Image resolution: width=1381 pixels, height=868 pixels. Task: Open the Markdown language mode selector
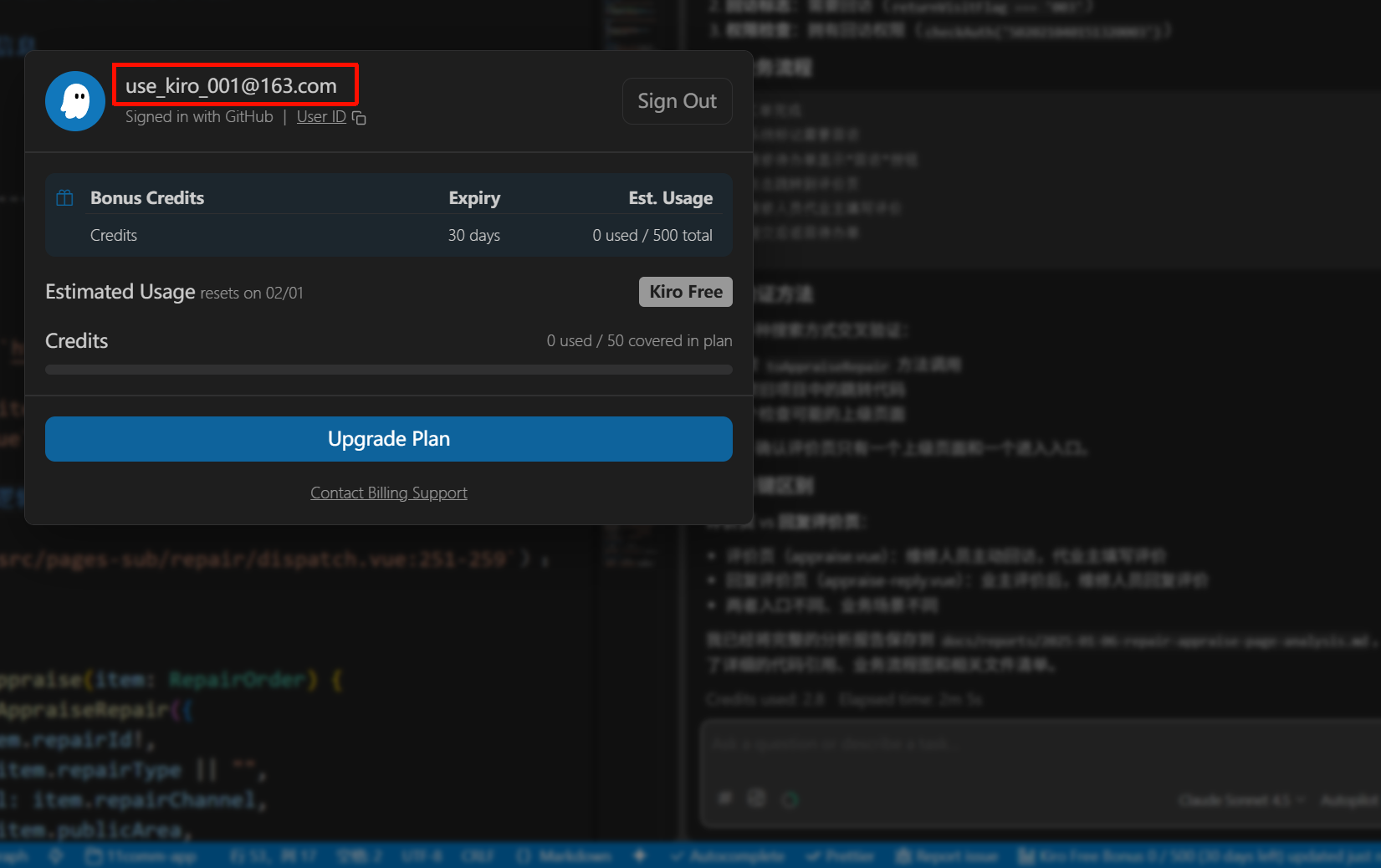coord(565,855)
